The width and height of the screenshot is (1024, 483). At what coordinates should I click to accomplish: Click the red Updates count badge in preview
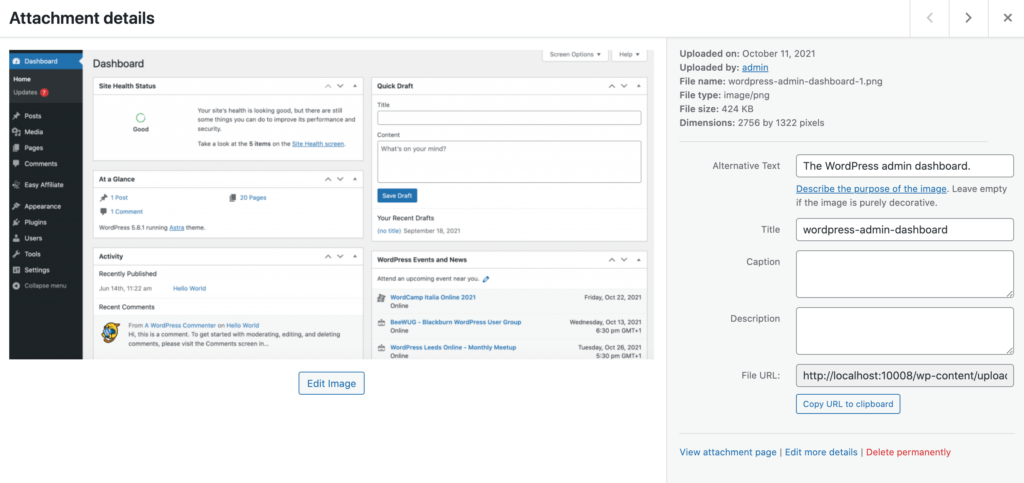pyautogui.click(x=44, y=93)
